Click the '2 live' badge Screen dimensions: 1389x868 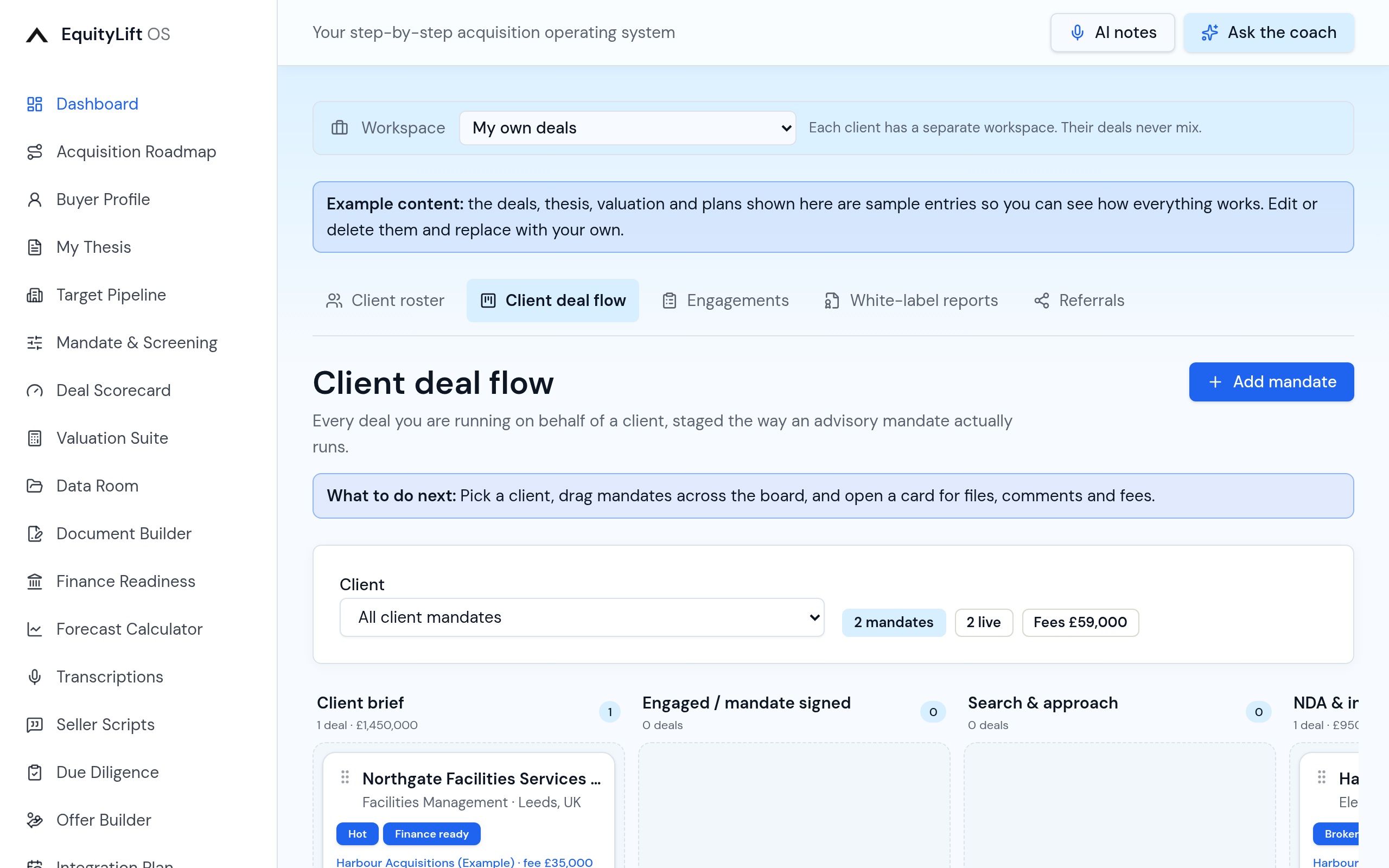click(984, 622)
